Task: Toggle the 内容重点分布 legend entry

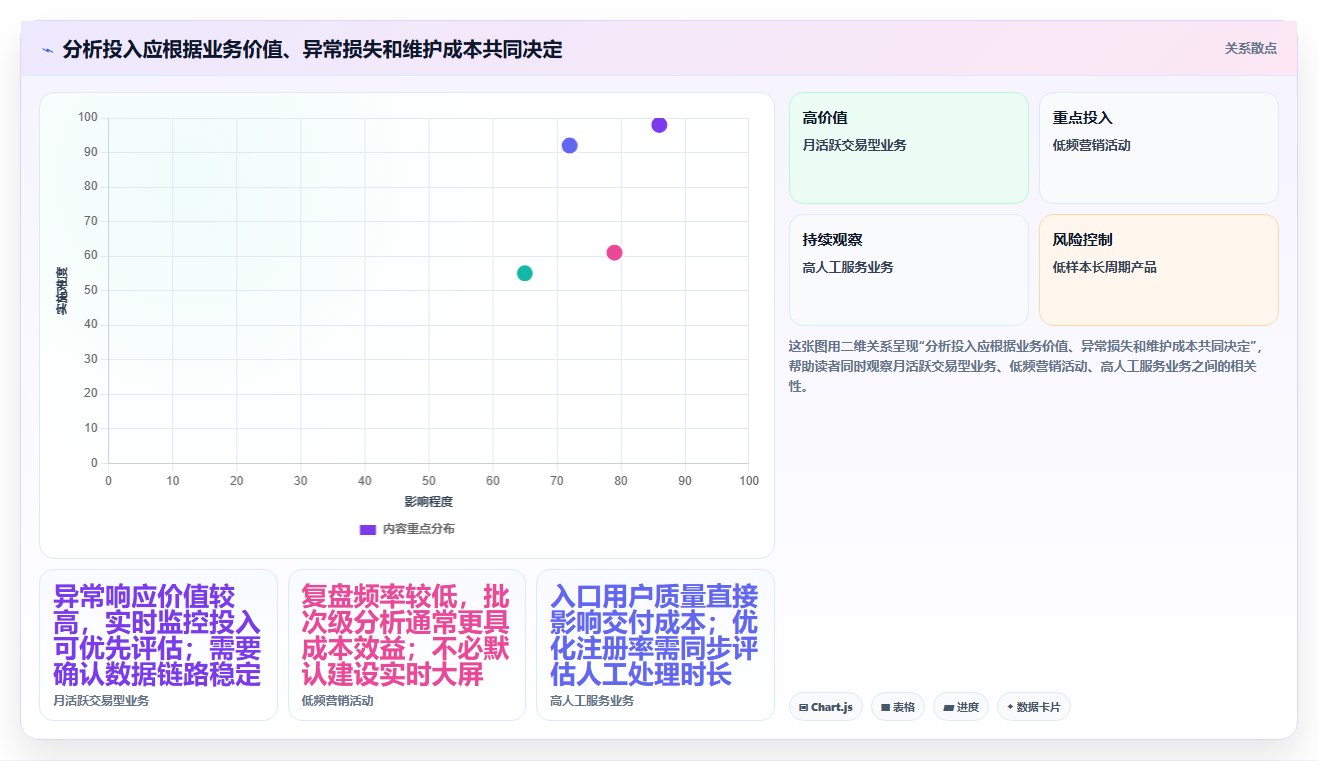Action: [x=407, y=529]
